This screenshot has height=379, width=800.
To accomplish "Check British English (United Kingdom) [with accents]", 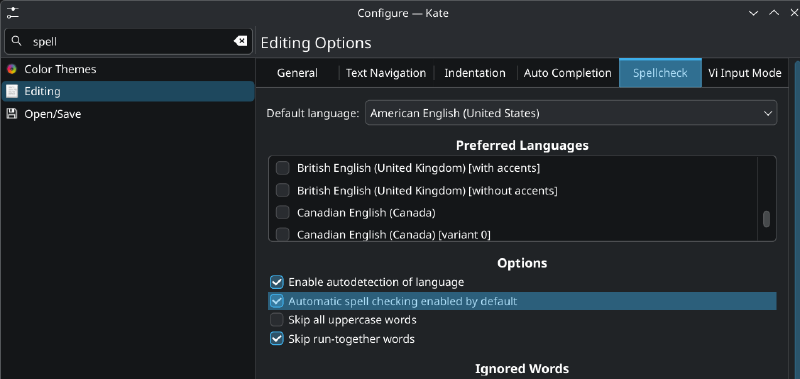I will click(x=282, y=168).
